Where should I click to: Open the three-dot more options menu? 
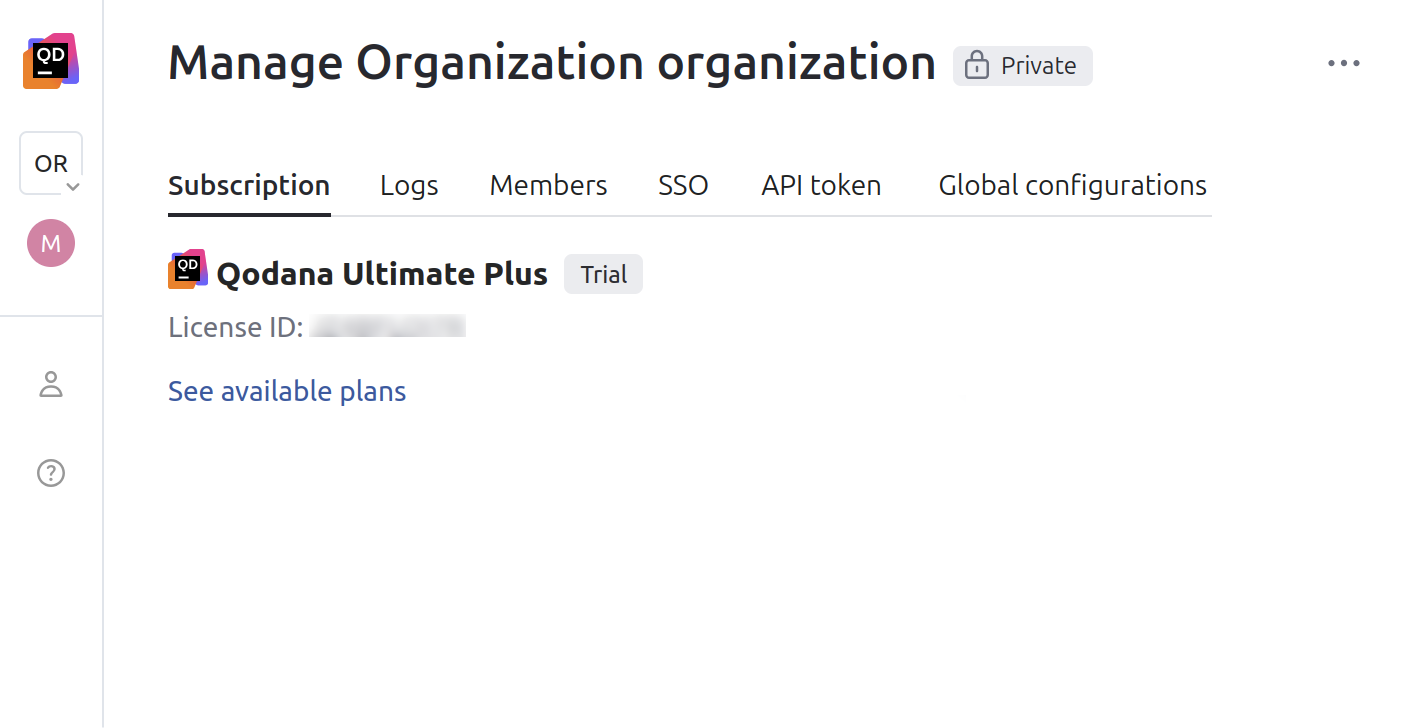tap(1343, 64)
